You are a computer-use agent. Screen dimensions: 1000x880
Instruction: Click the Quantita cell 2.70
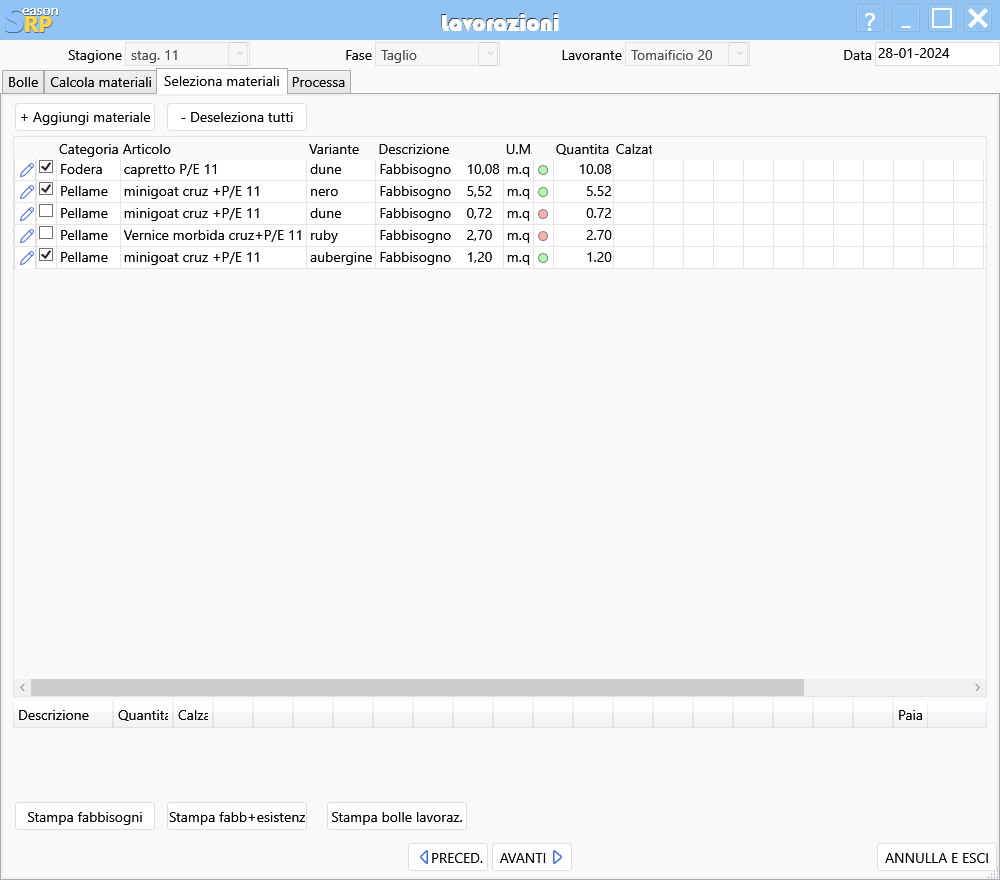583,236
